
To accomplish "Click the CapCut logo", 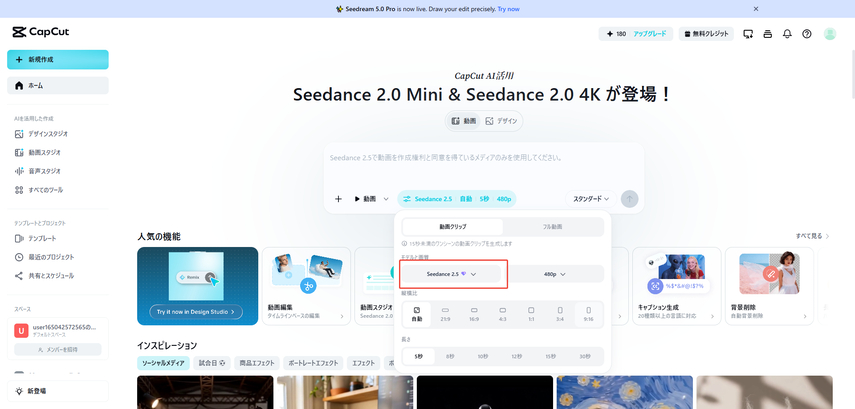I will (41, 32).
